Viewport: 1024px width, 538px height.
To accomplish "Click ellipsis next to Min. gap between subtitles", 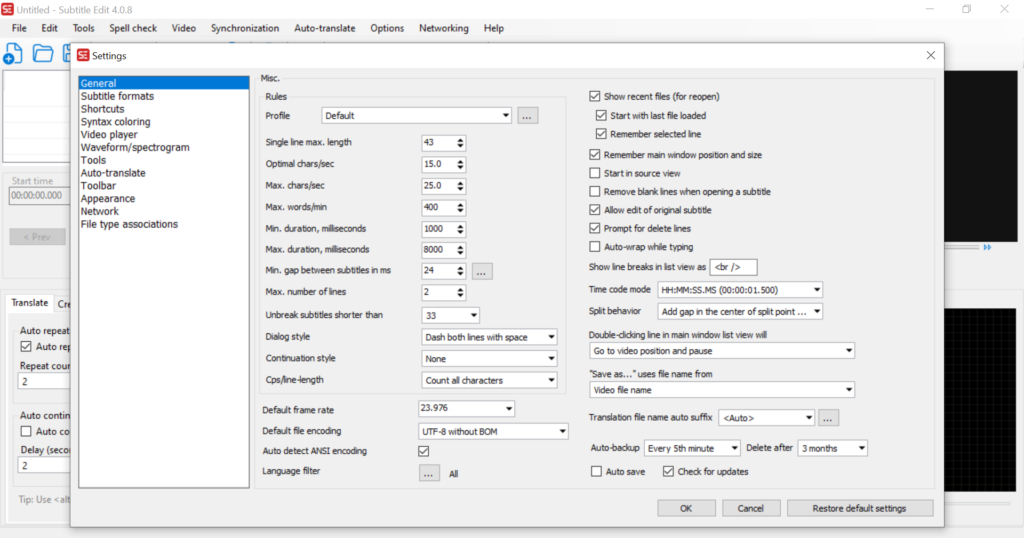I will (481, 271).
